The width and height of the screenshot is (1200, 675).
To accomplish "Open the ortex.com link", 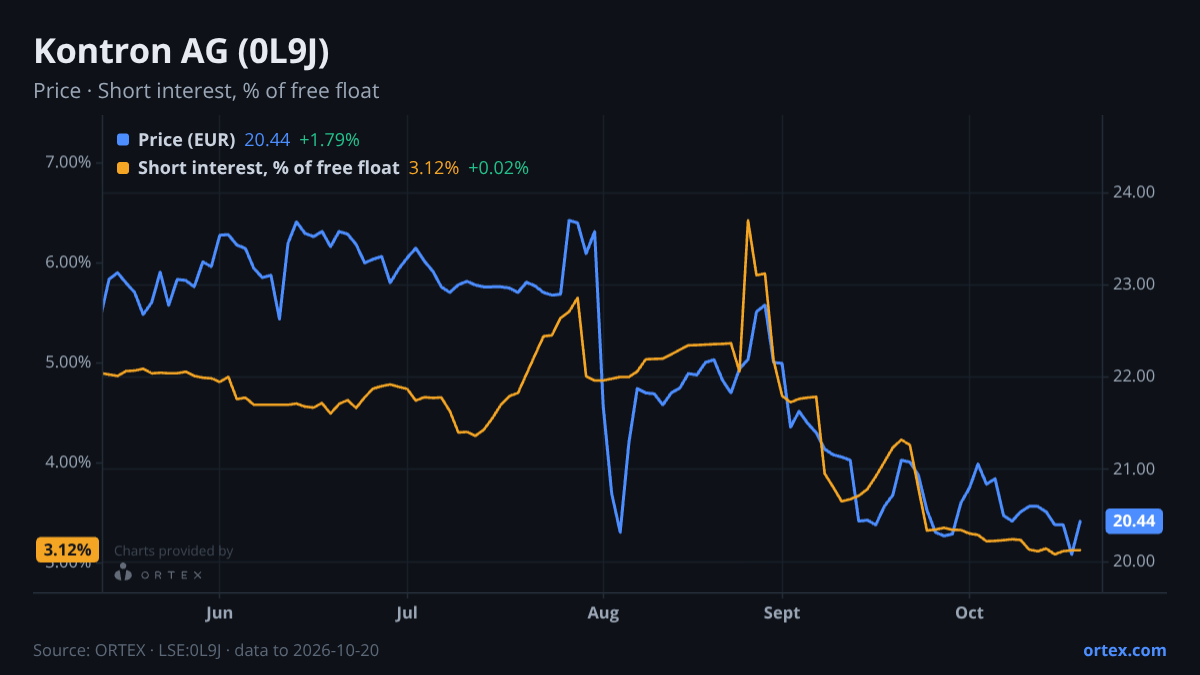I will [x=1124, y=650].
